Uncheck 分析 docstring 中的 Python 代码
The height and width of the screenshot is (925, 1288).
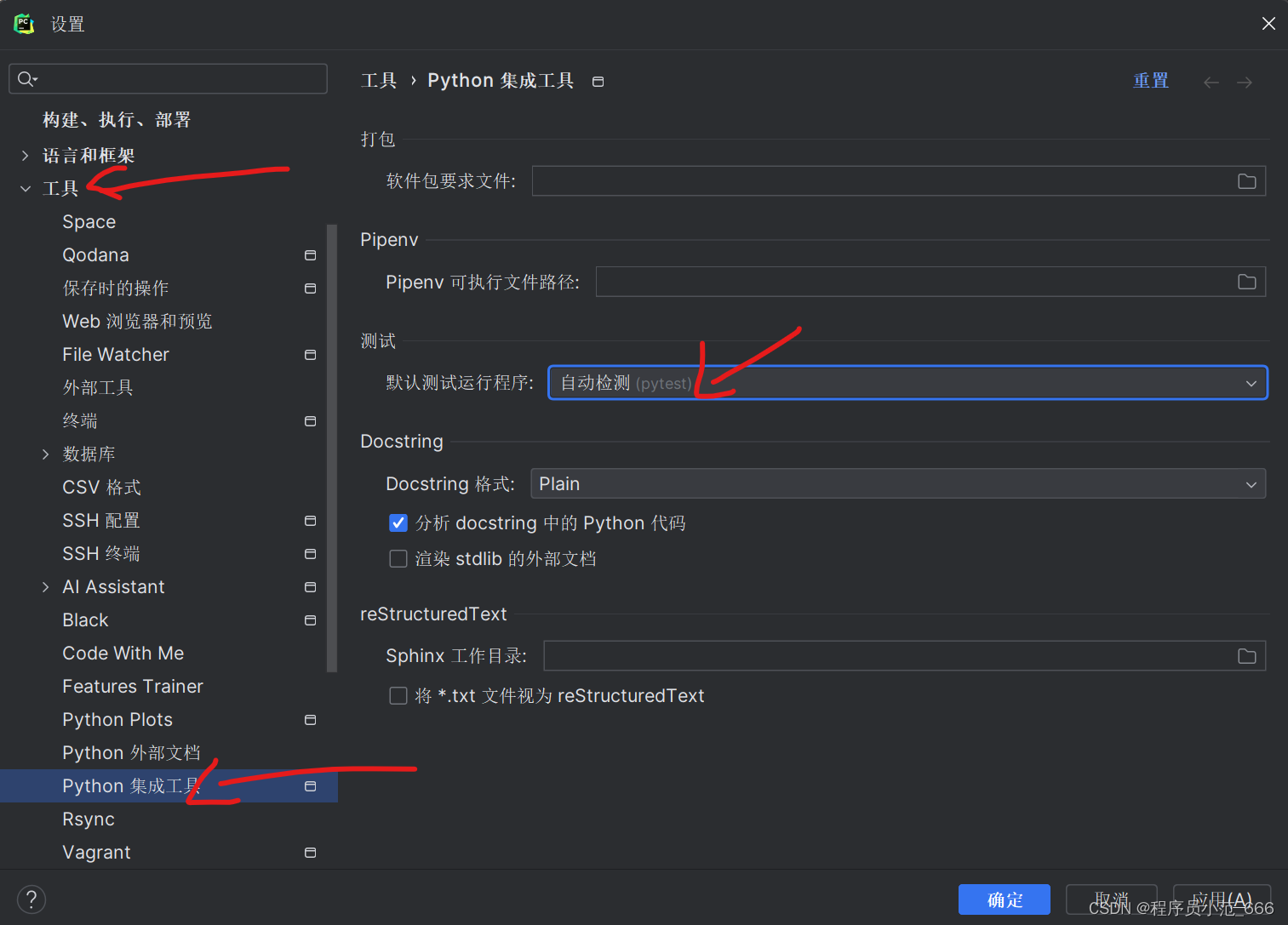click(398, 522)
